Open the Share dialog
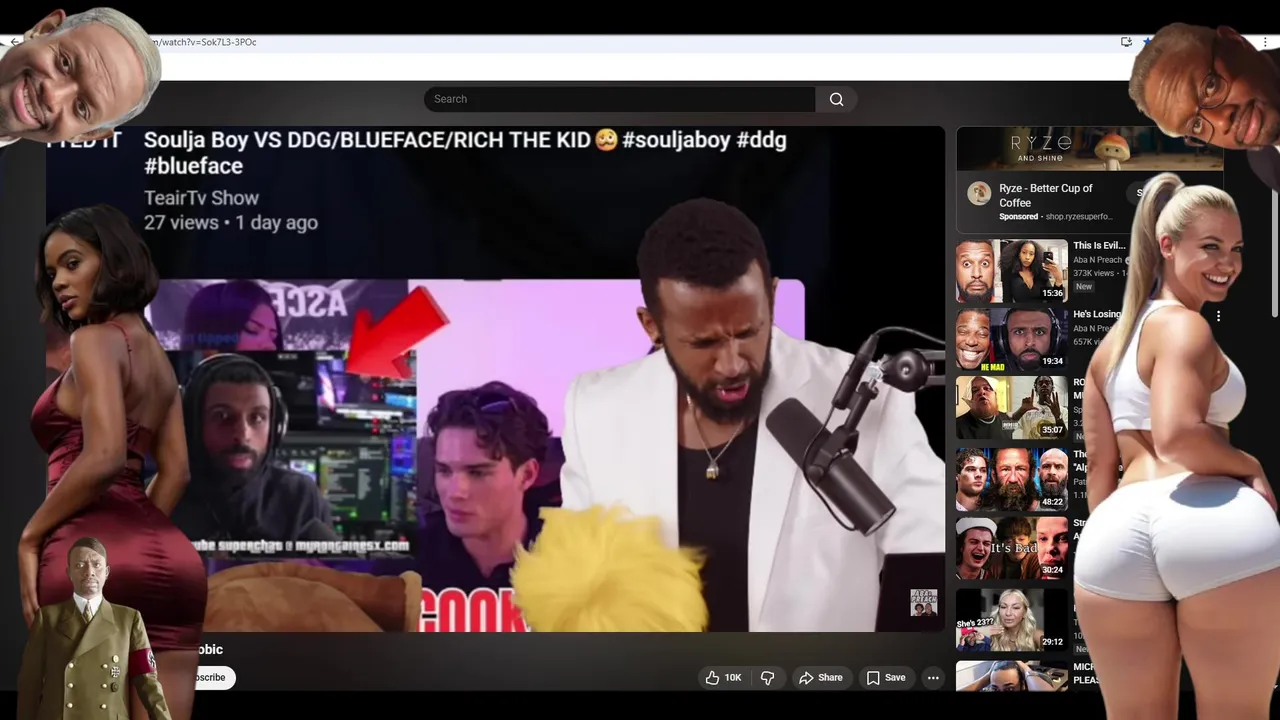This screenshot has height=720, width=1280. [820, 677]
